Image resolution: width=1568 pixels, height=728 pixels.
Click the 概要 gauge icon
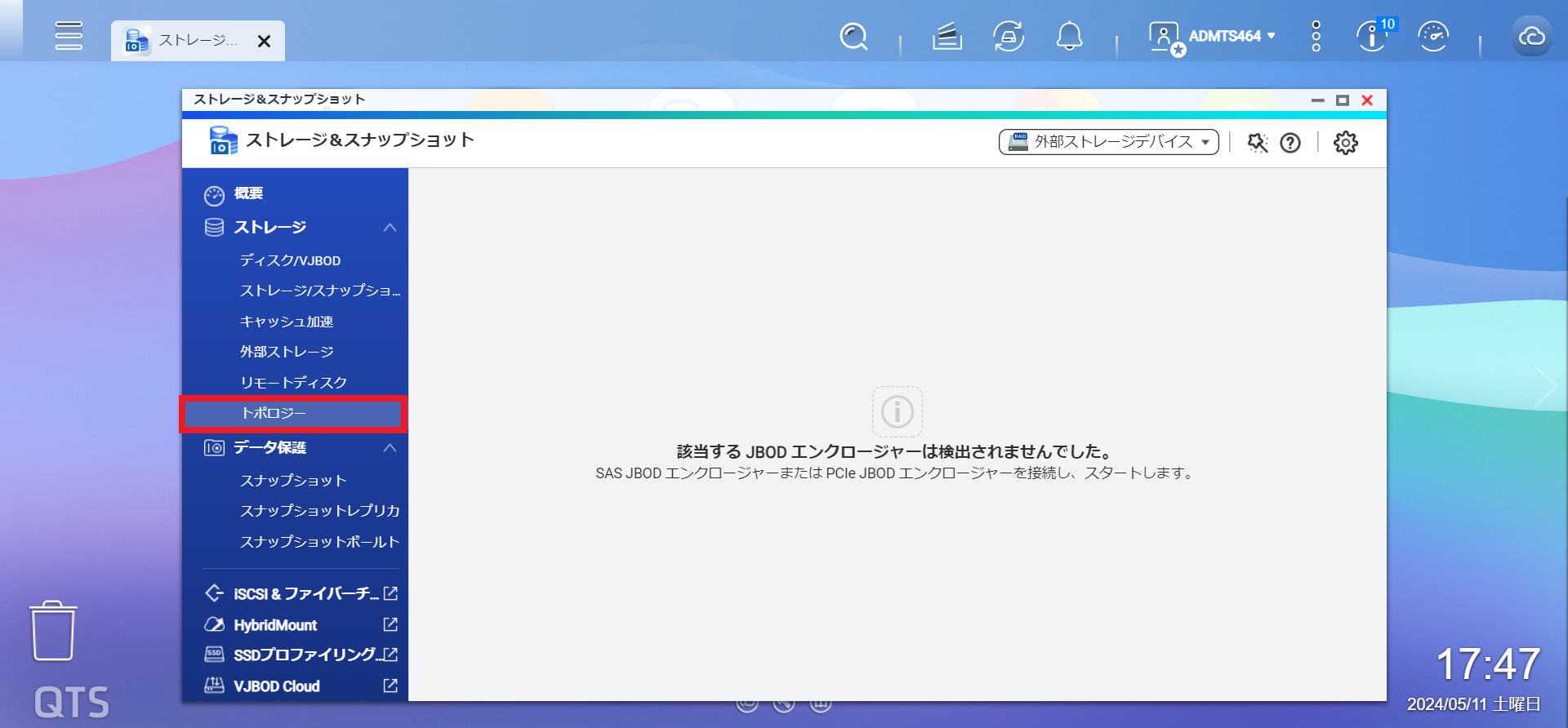point(214,196)
